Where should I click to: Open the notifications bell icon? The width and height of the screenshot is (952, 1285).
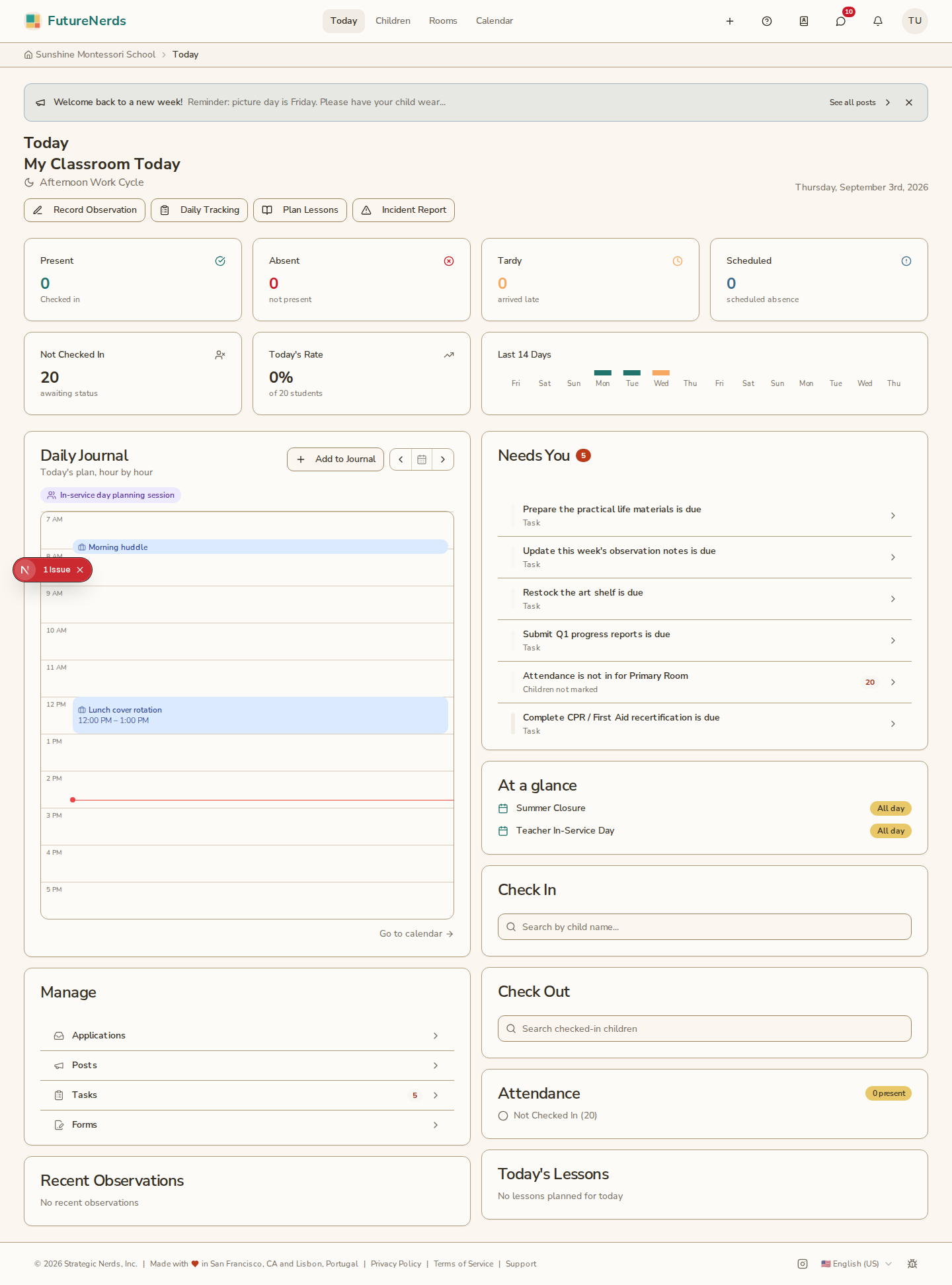[x=878, y=21]
